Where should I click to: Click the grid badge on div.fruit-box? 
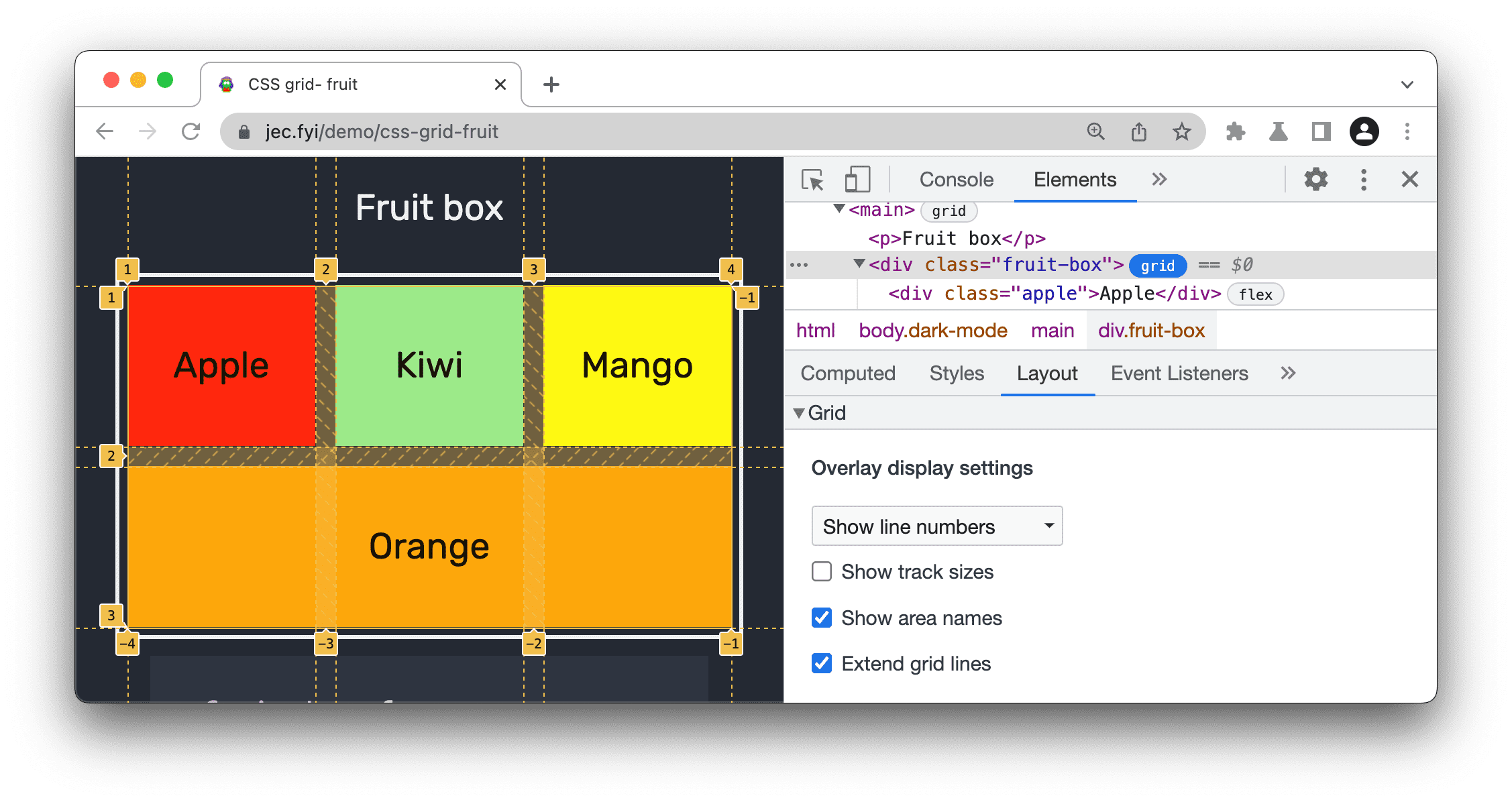1158,265
